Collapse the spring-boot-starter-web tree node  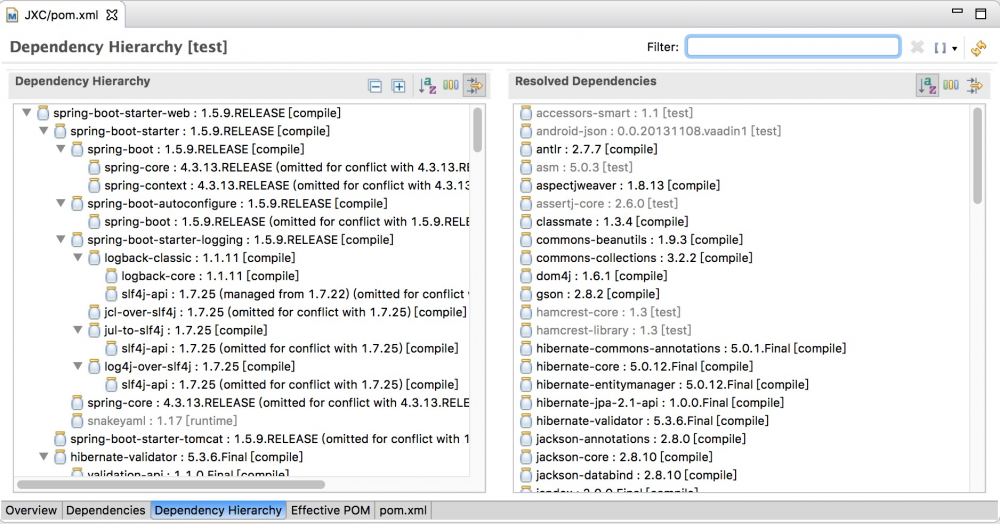pyautogui.click(x=27, y=113)
